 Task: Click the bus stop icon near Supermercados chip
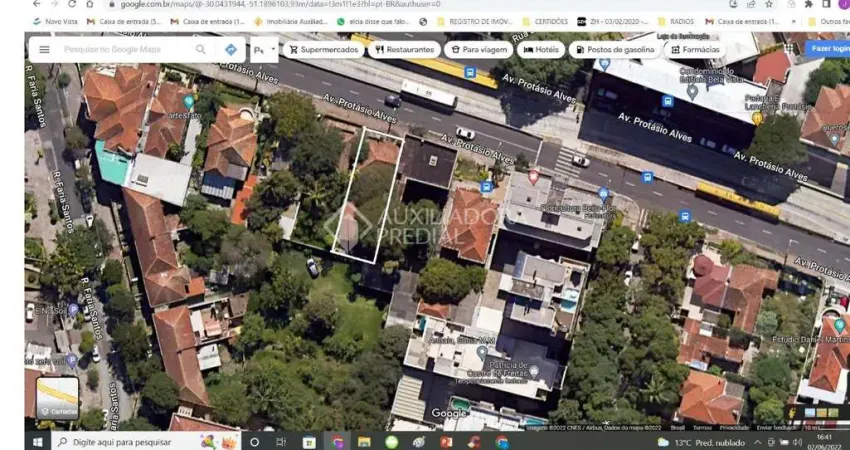coord(470,72)
